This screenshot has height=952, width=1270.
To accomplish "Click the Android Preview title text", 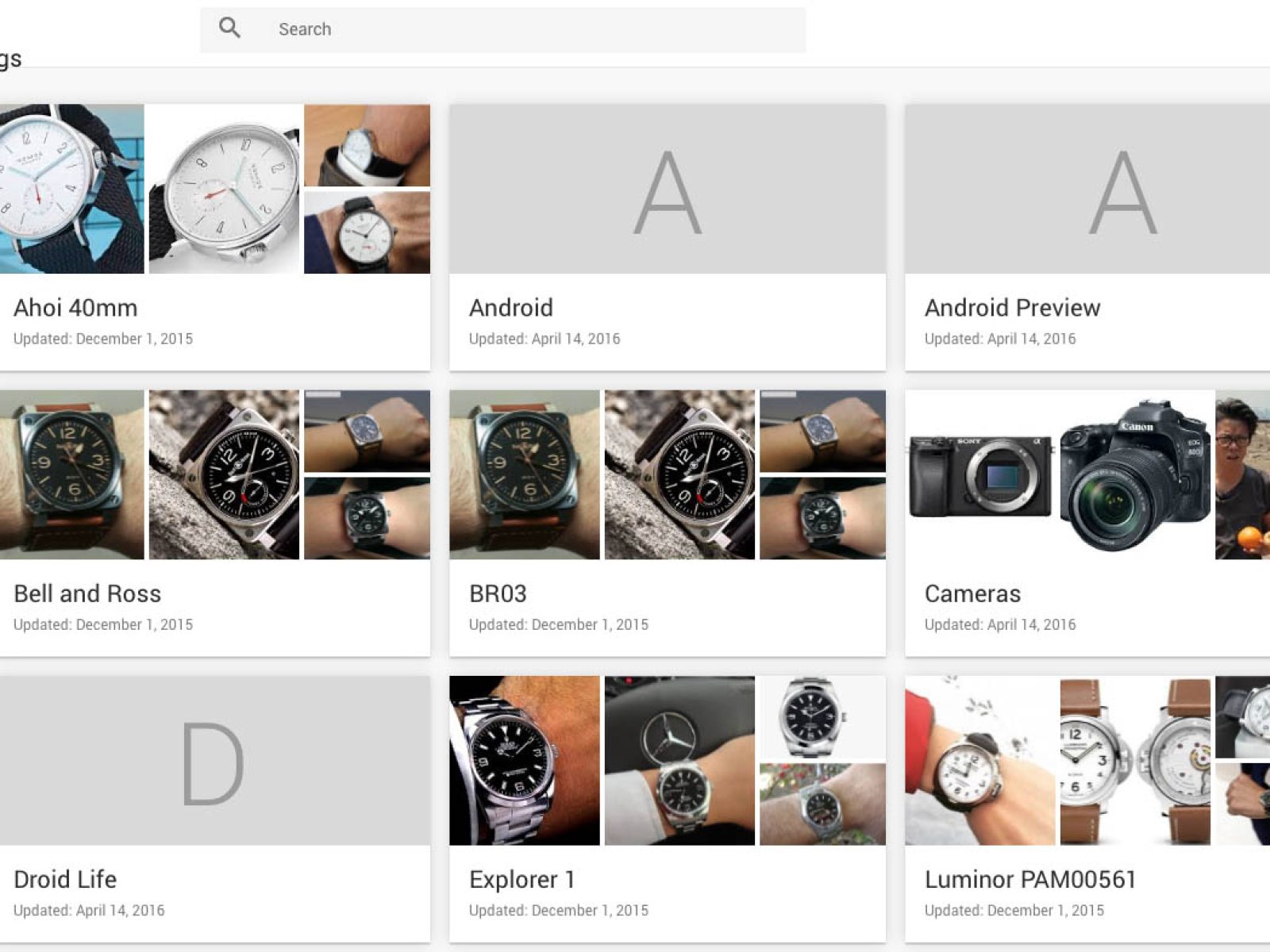I will click(x=1012, y=308).
